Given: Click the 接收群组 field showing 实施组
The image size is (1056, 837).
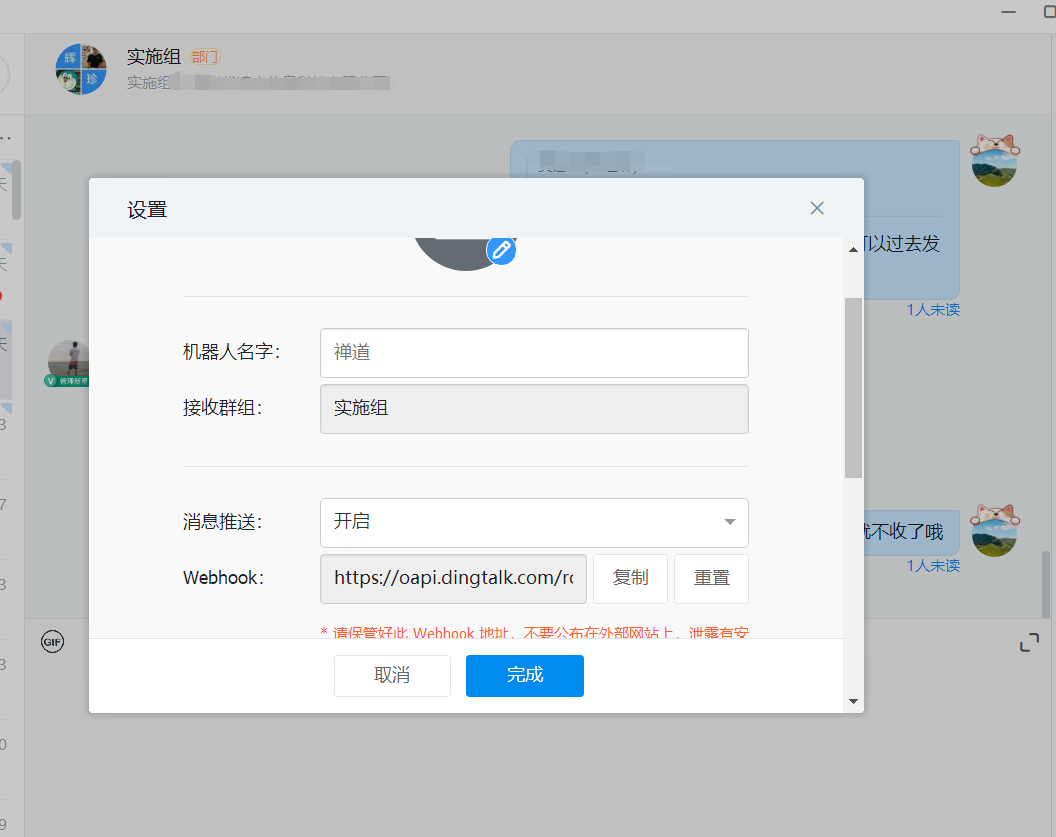Looking at the screenshot, I should pos(534,409).
